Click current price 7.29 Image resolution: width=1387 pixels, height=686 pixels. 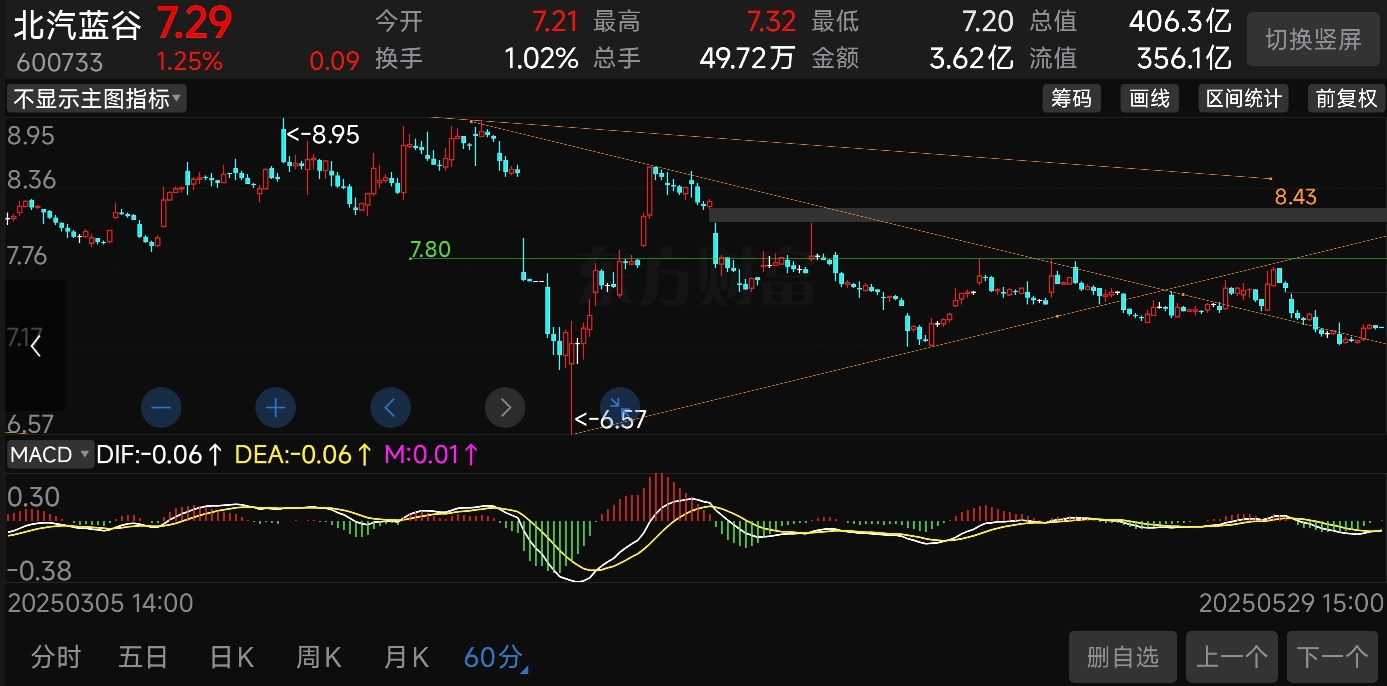[x=194, y=22]
